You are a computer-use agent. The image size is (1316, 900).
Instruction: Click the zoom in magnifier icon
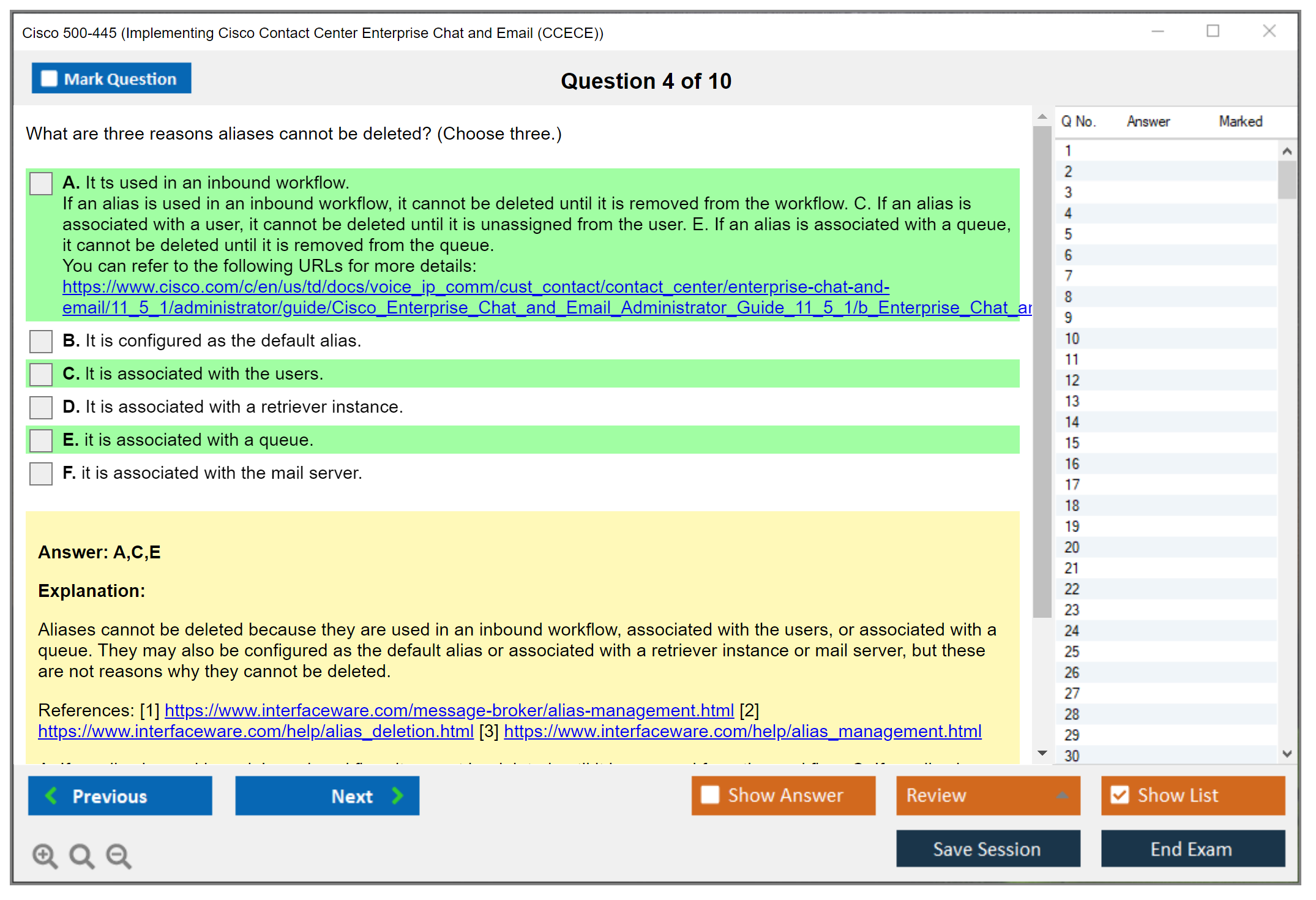coord(45,855)
